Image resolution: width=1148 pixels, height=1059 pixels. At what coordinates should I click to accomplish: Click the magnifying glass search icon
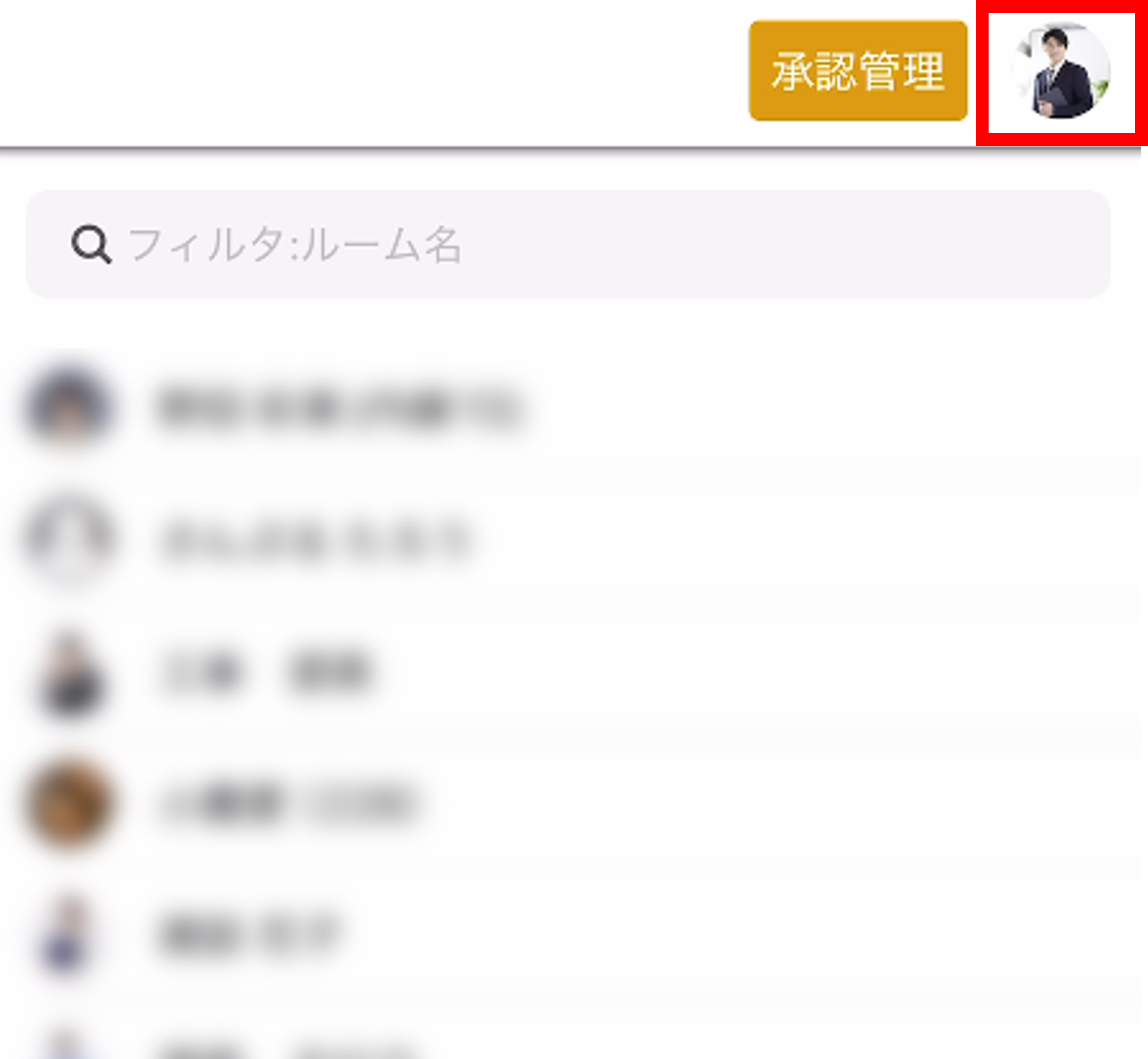[92, 245]
